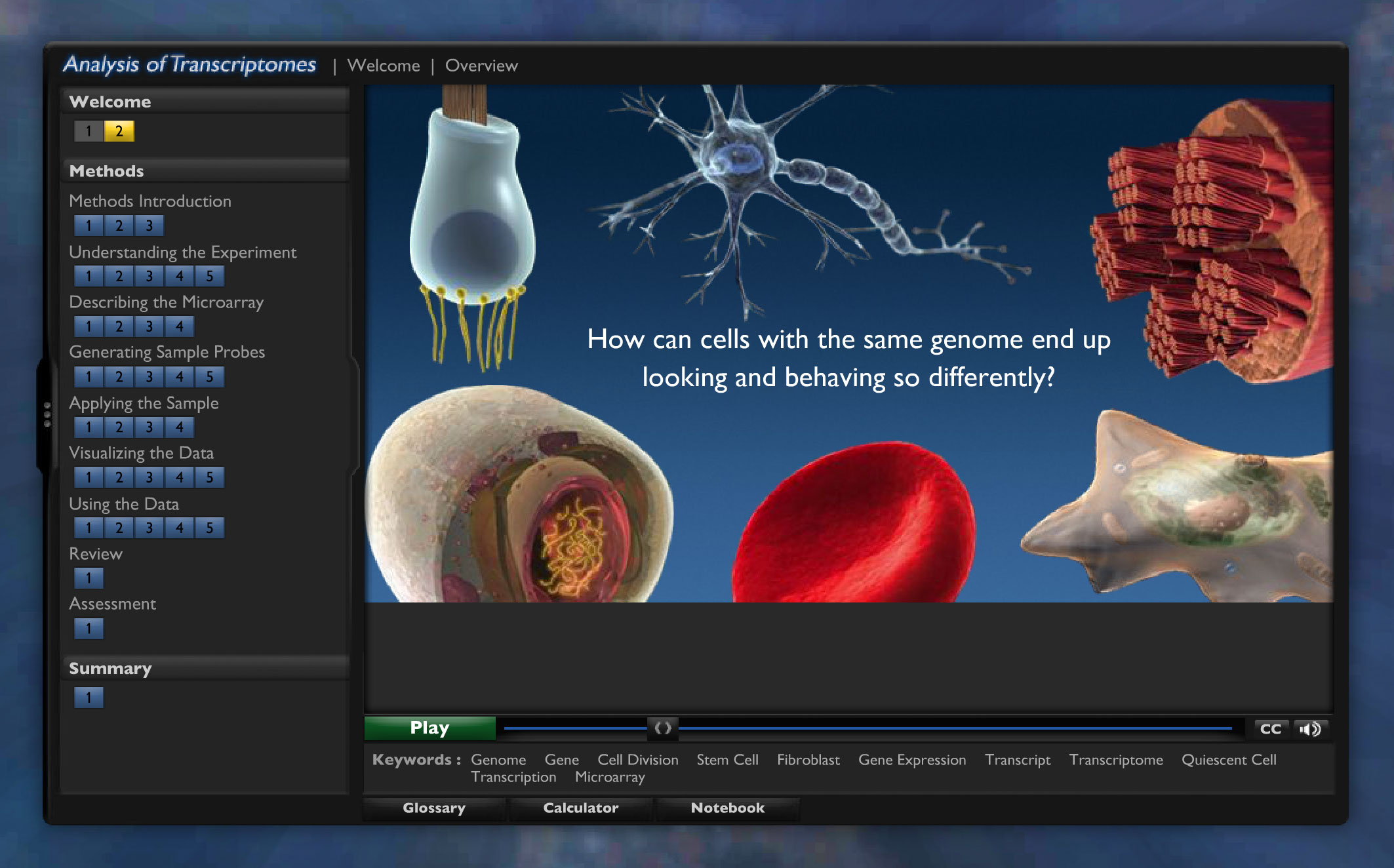Image resolution: width=1394 pixels, height=868 pixels.
Task: Go to Methods Introduction page 3
Action: point(149,226)
